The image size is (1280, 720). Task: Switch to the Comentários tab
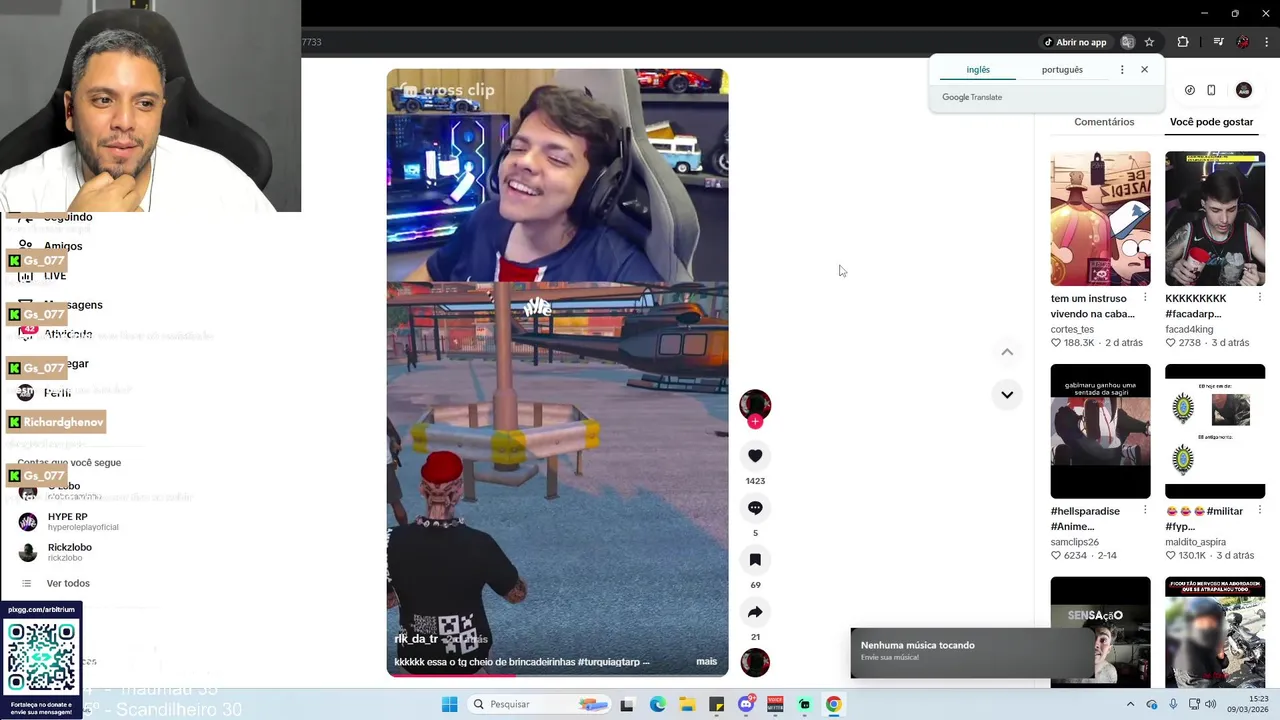(x=1104, y=122)
